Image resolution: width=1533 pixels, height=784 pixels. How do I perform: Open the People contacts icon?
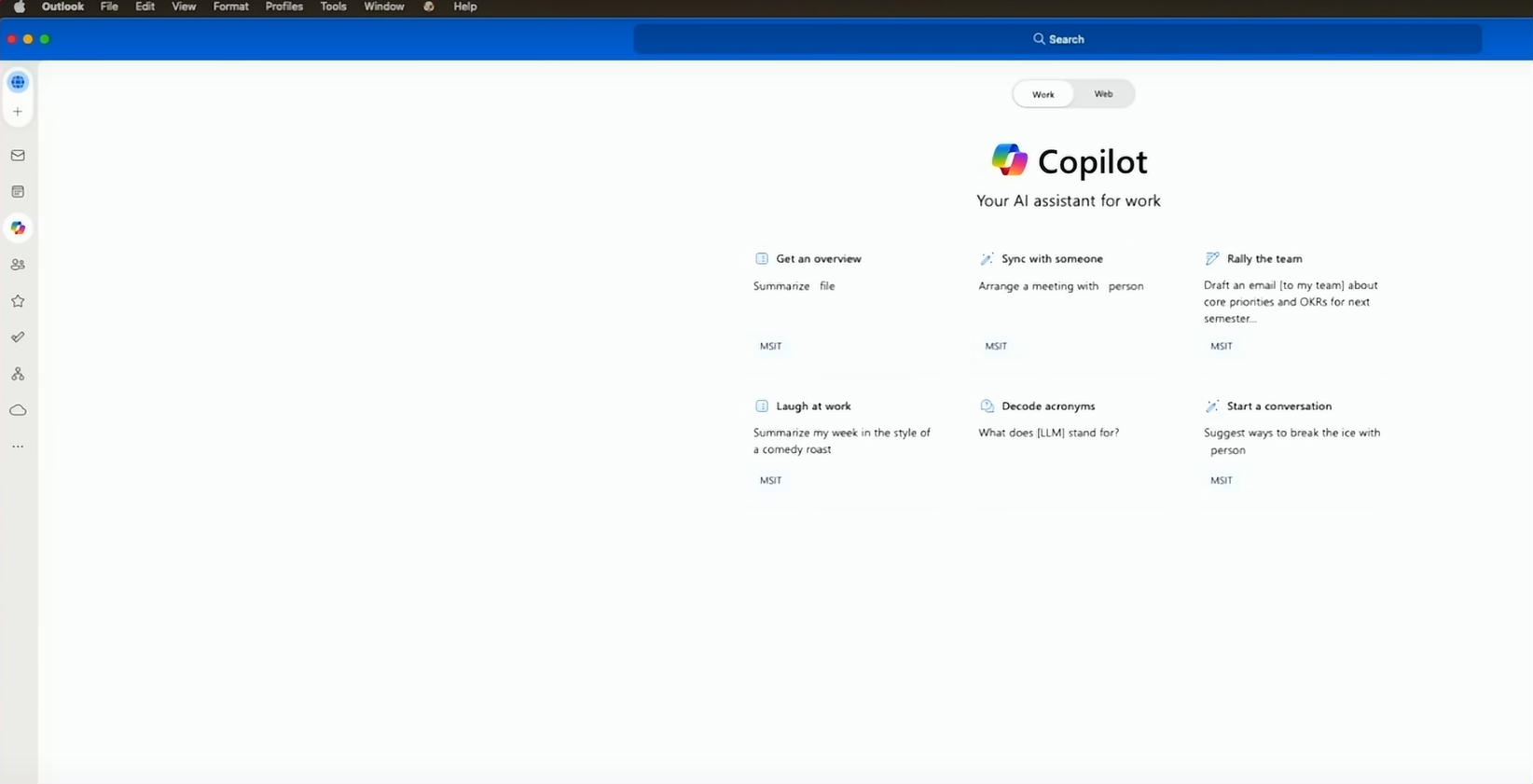point(18,265)
